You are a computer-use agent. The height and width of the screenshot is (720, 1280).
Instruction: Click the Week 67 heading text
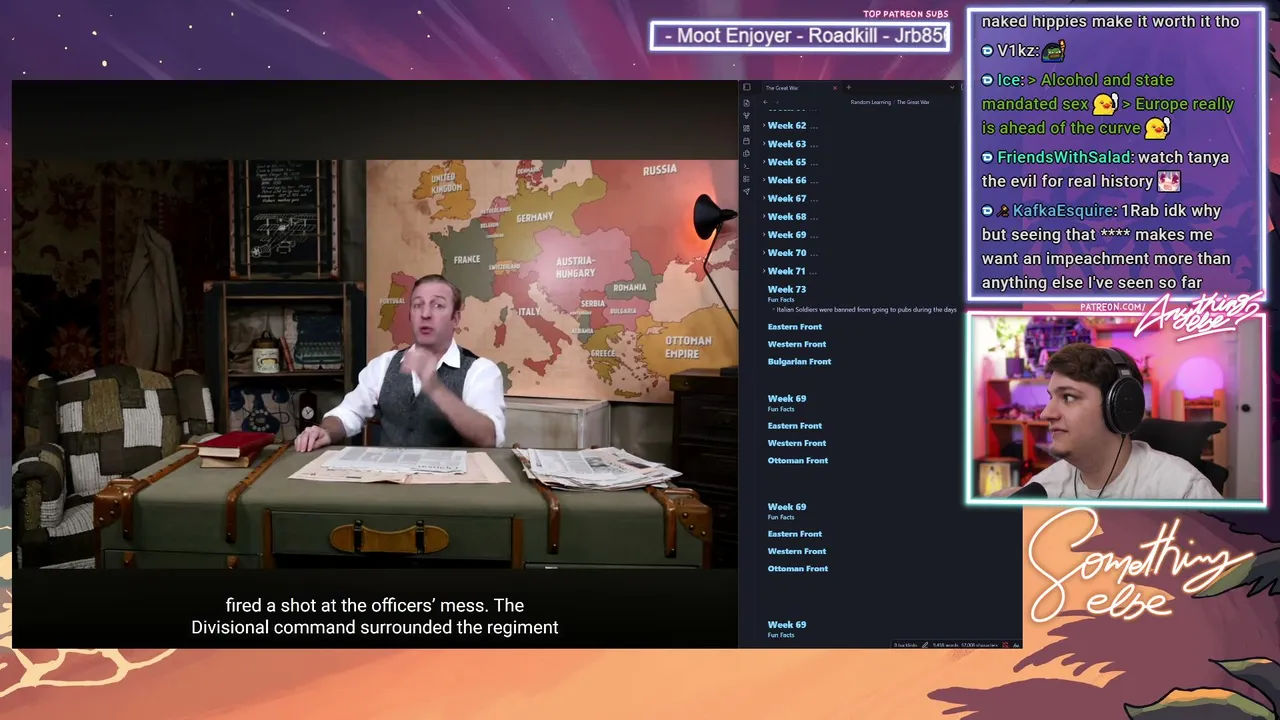click(x=787, y=199)
